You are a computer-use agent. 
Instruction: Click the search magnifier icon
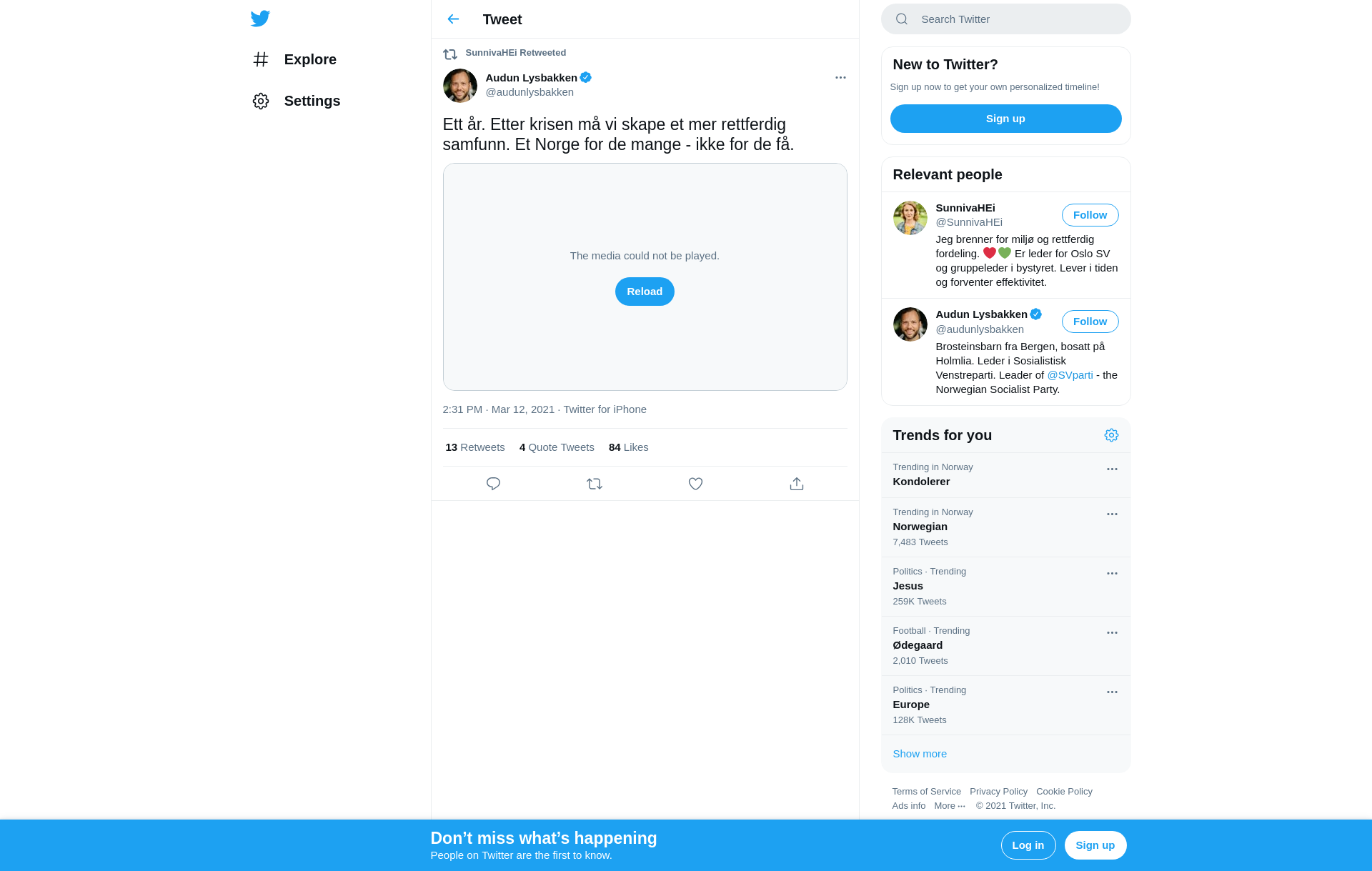click(x=902, y=19)
